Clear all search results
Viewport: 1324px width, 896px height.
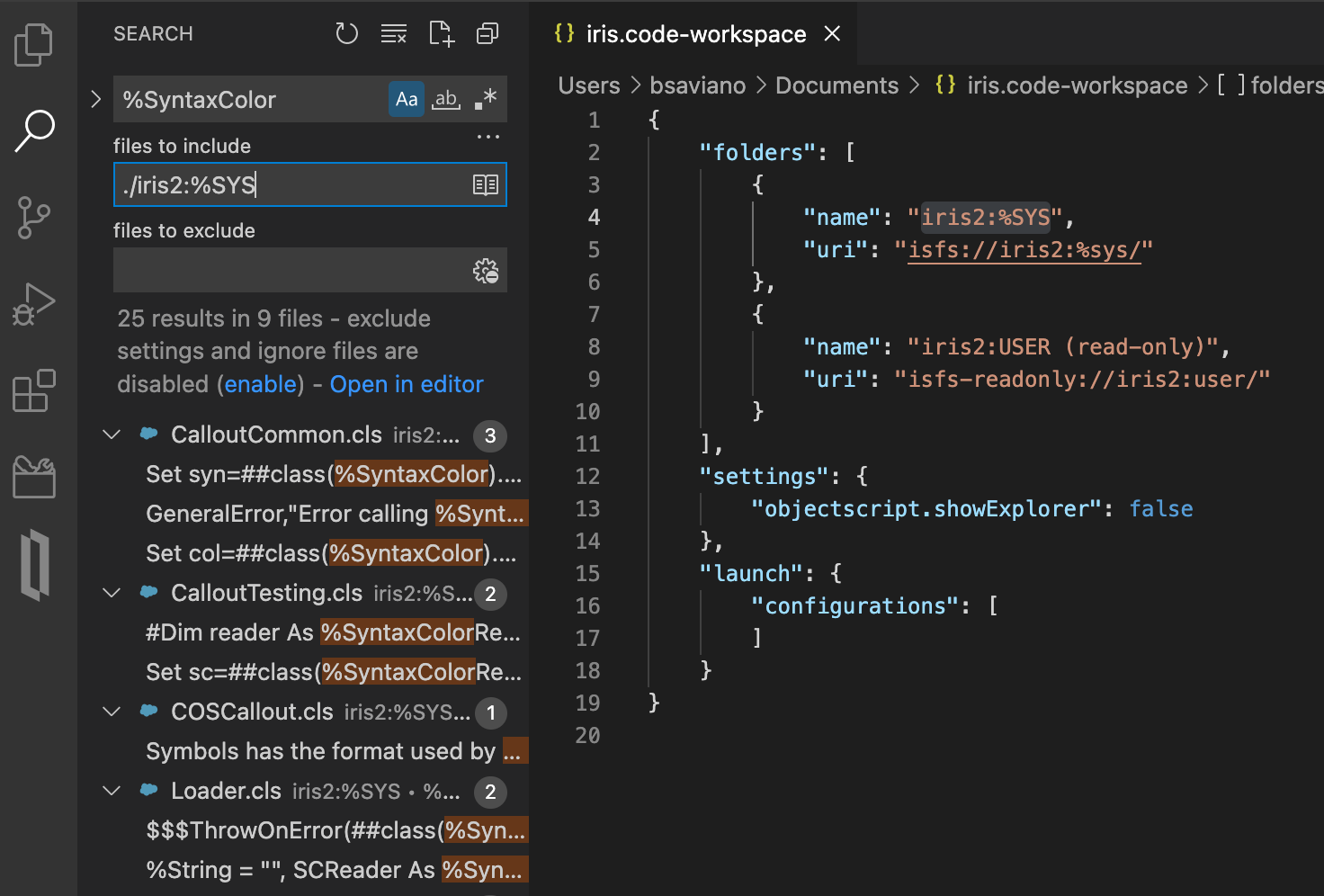pyautogui.click(x=394, y=32)
